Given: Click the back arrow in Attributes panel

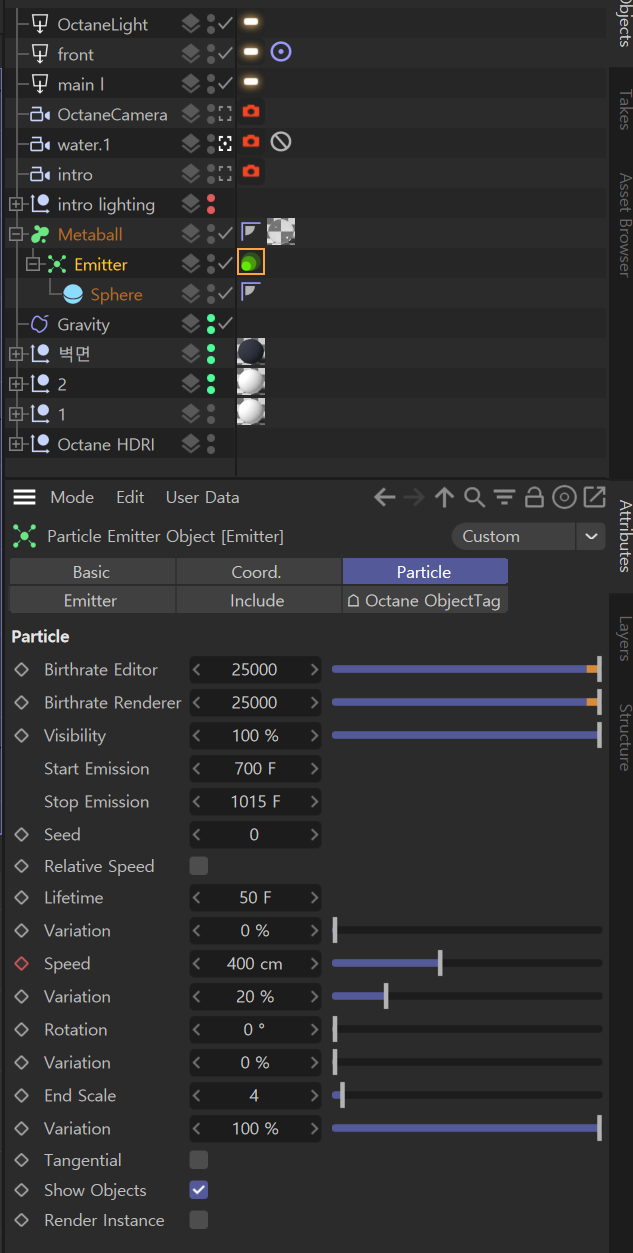Looking at the screenshot, I should click(384, 497).
